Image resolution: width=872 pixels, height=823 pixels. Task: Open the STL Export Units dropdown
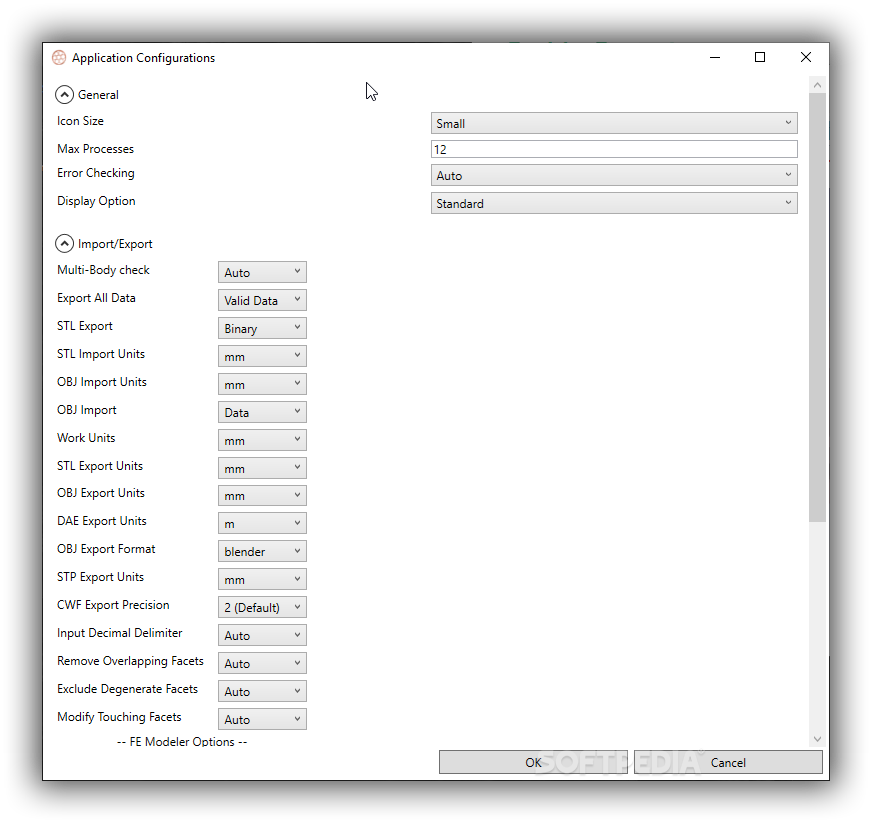point(262,468)
